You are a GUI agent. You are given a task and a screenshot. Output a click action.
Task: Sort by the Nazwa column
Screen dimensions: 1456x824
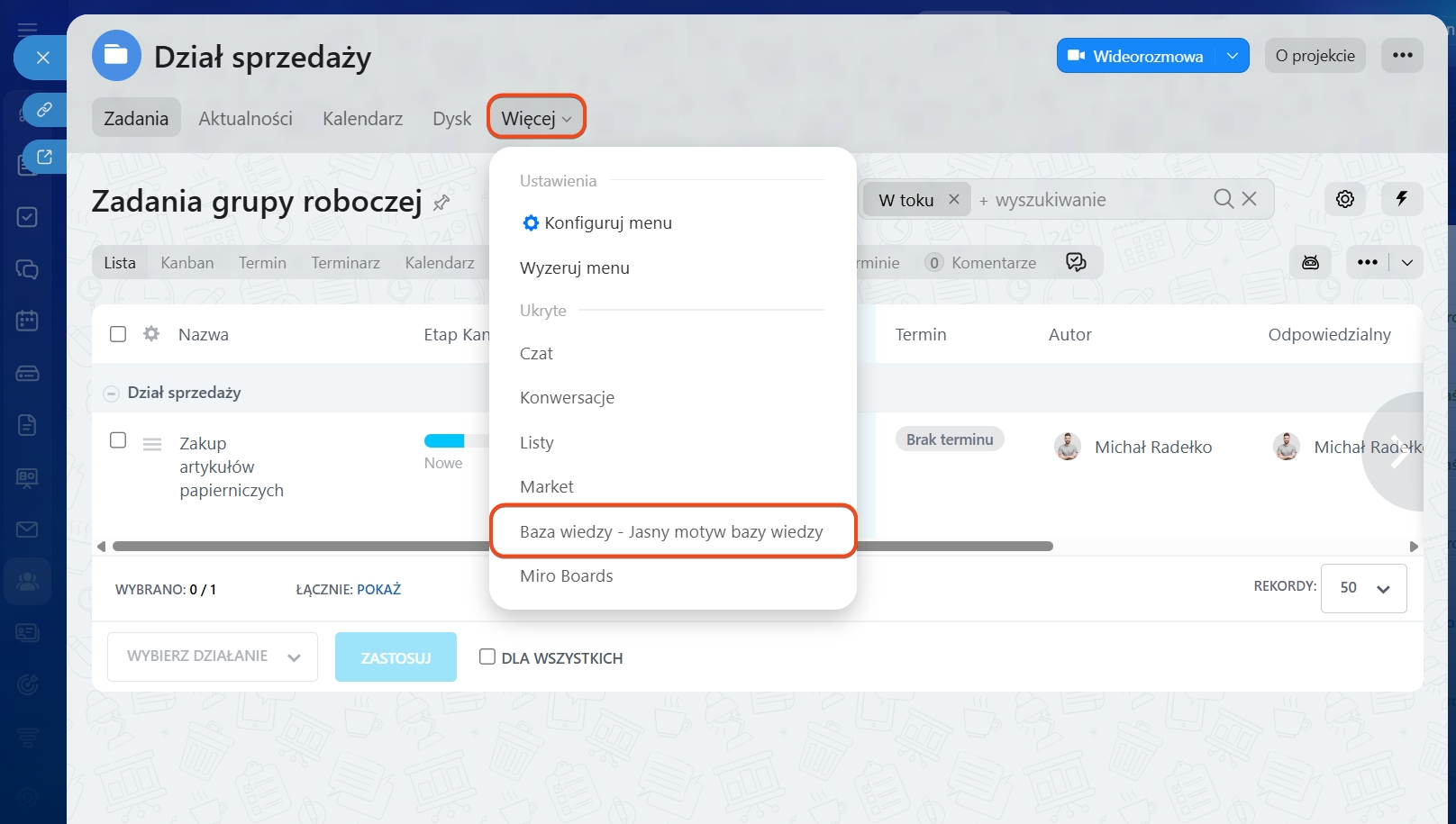[x=204, y=334]
